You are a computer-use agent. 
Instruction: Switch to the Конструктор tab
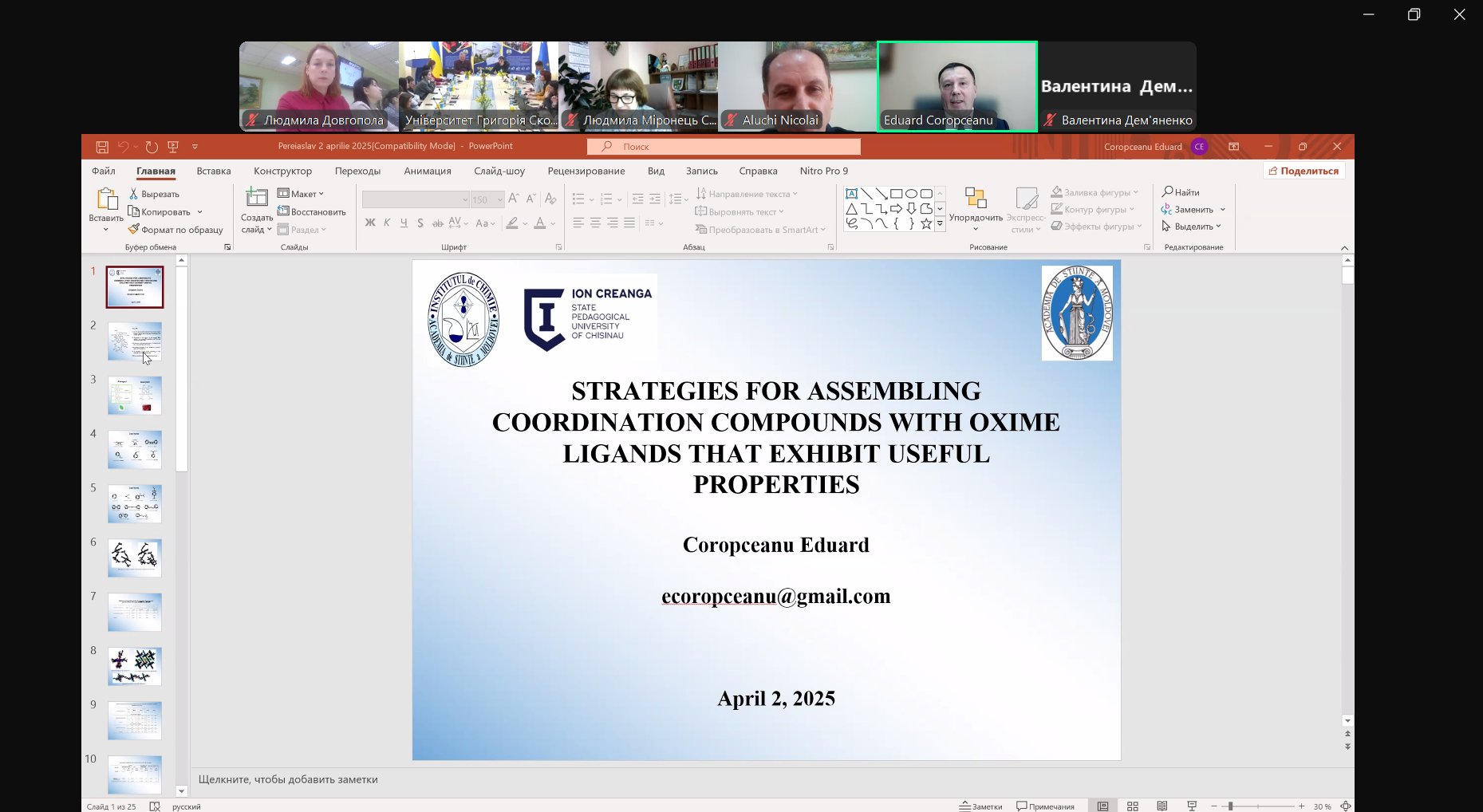pos(282,171)
